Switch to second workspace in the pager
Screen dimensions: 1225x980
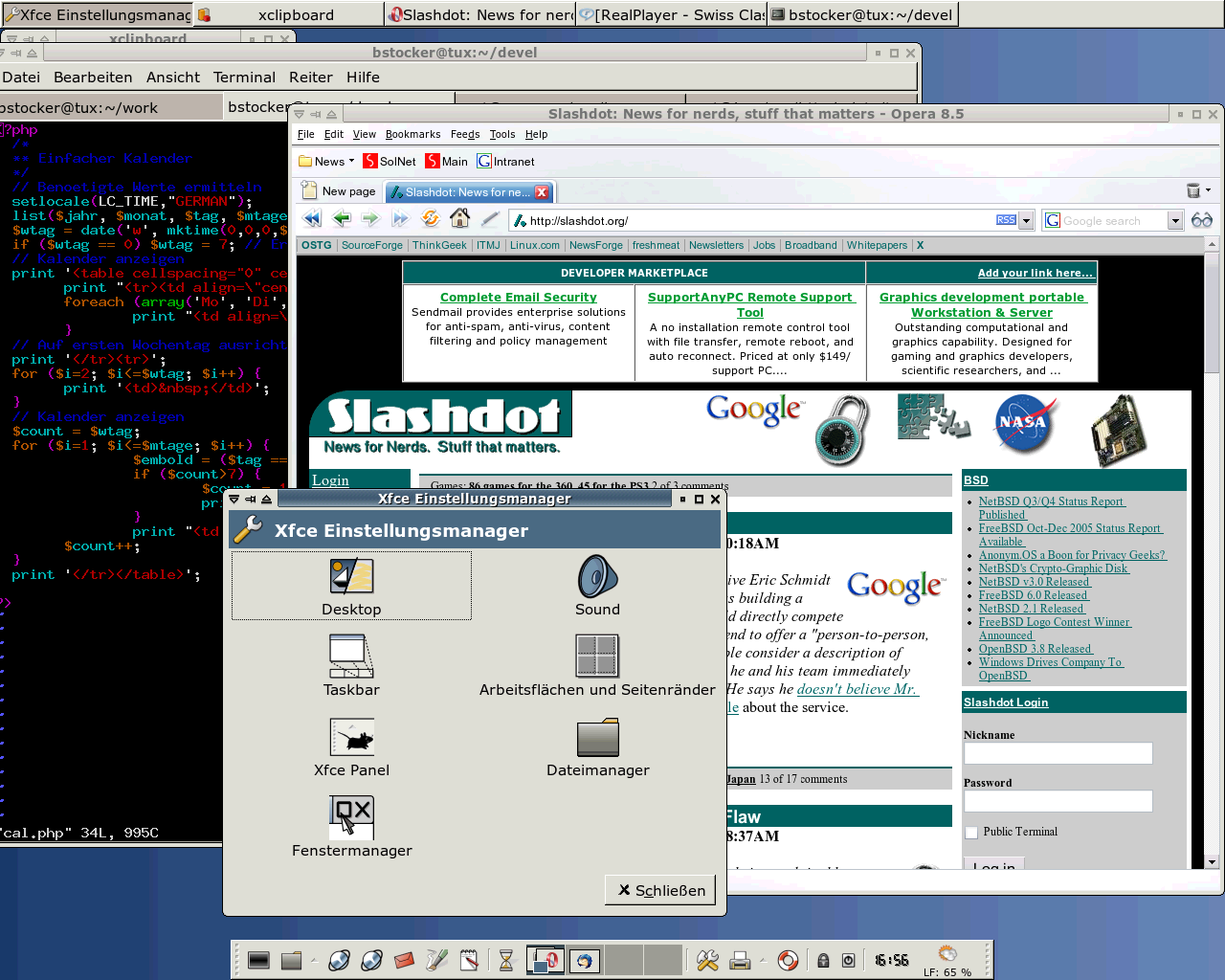[584, 960]
